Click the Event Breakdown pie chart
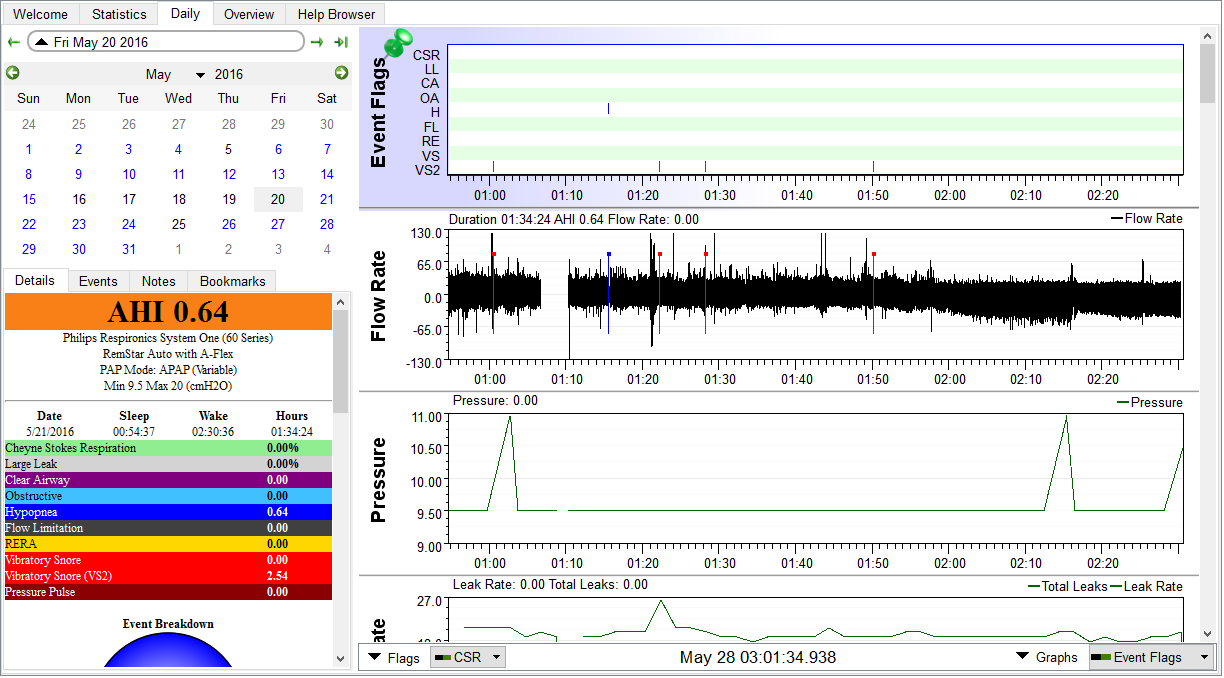 click(x=168, y=650)
